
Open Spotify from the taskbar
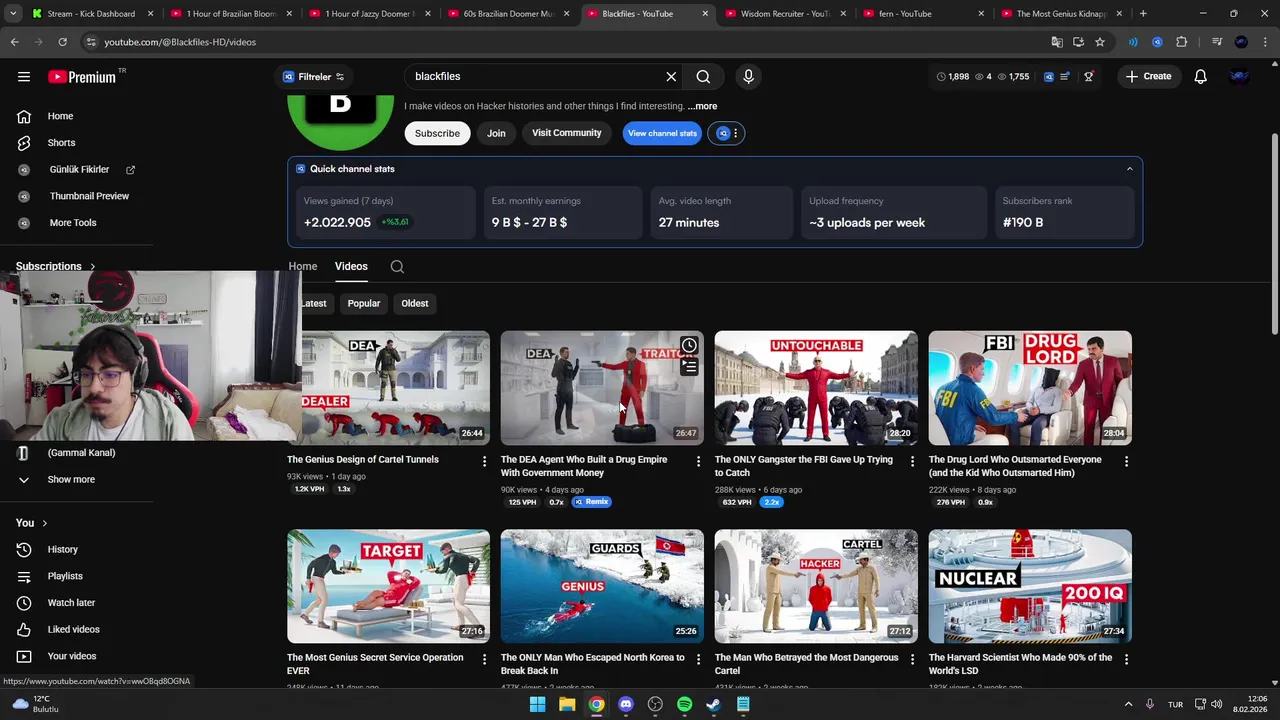pos(684,705)
